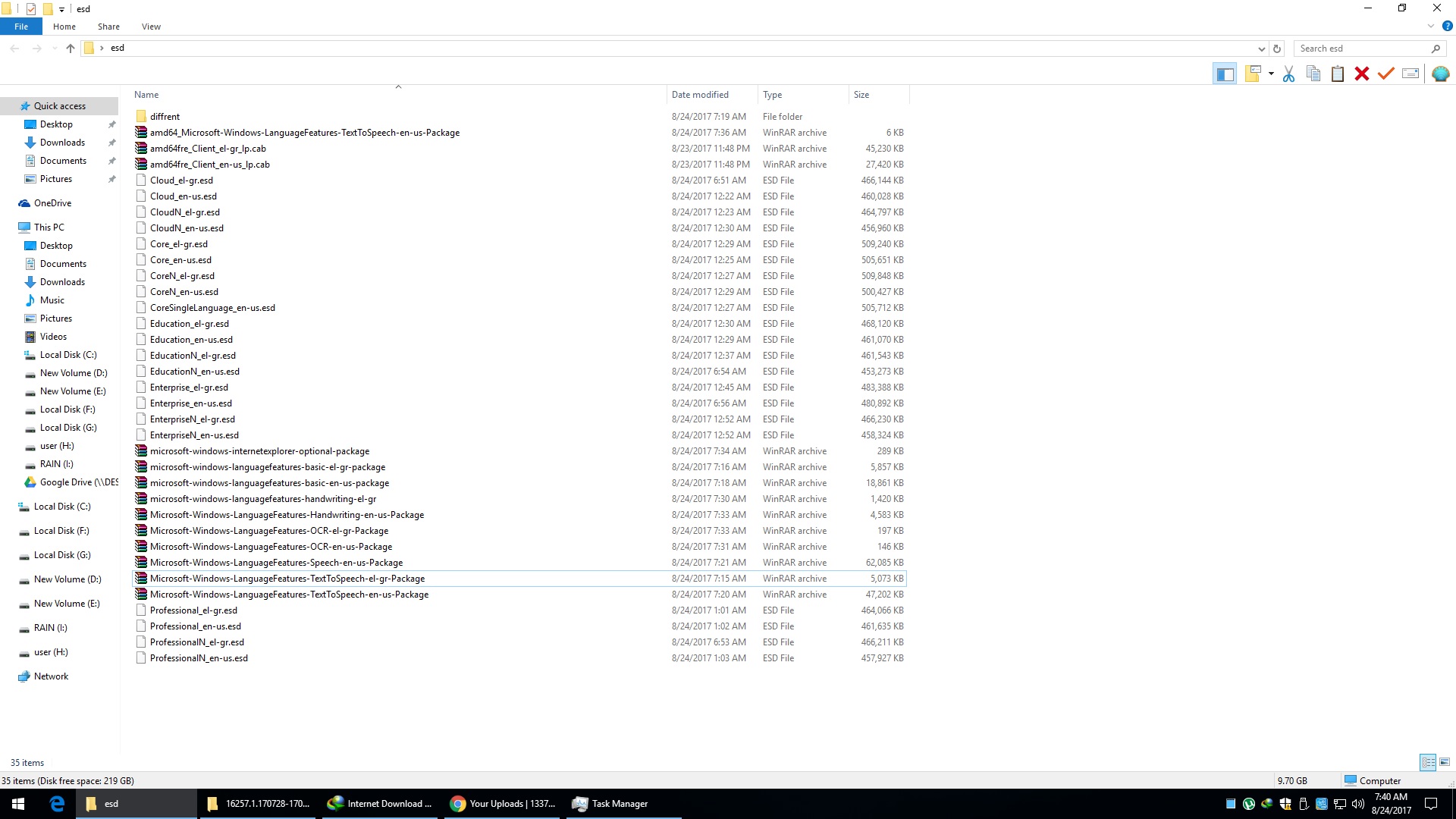This screenshot has height=819, width=1456.
Task: Click the Copy toolbar icon
Action: click(x=1313, y=74)
